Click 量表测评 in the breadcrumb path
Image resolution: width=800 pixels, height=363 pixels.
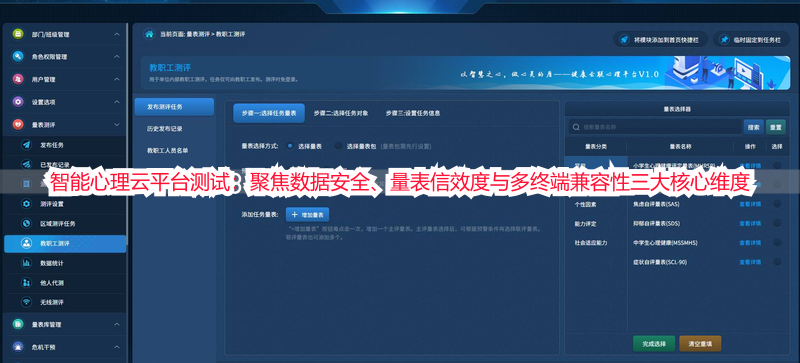coord(197,34)
